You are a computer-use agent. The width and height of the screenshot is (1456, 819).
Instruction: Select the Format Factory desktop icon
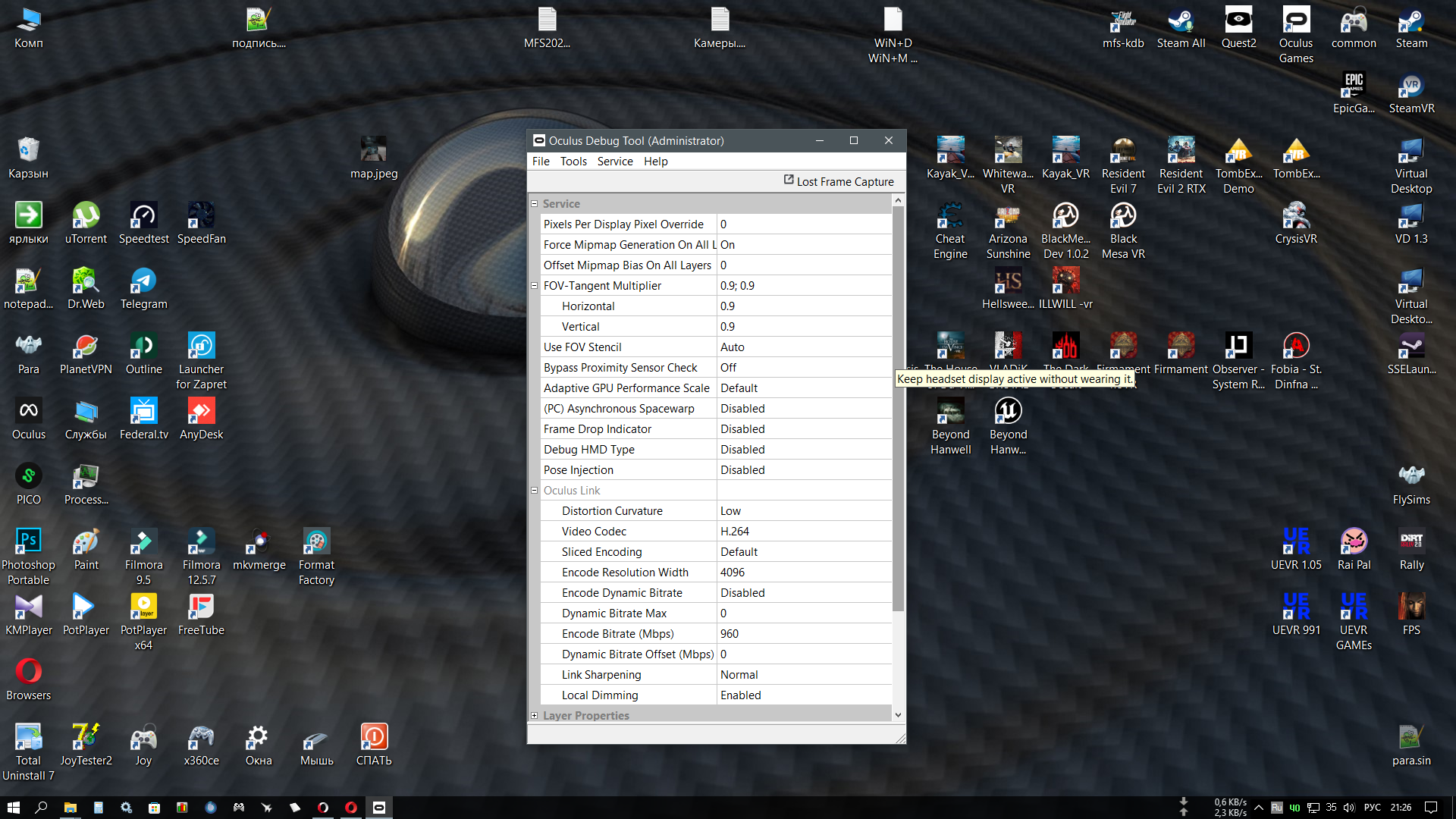(x=316, y=557)
